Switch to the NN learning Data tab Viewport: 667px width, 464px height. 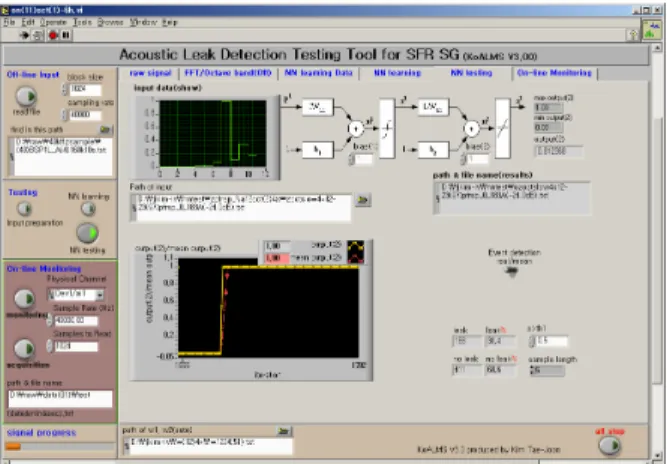[319, 73]
